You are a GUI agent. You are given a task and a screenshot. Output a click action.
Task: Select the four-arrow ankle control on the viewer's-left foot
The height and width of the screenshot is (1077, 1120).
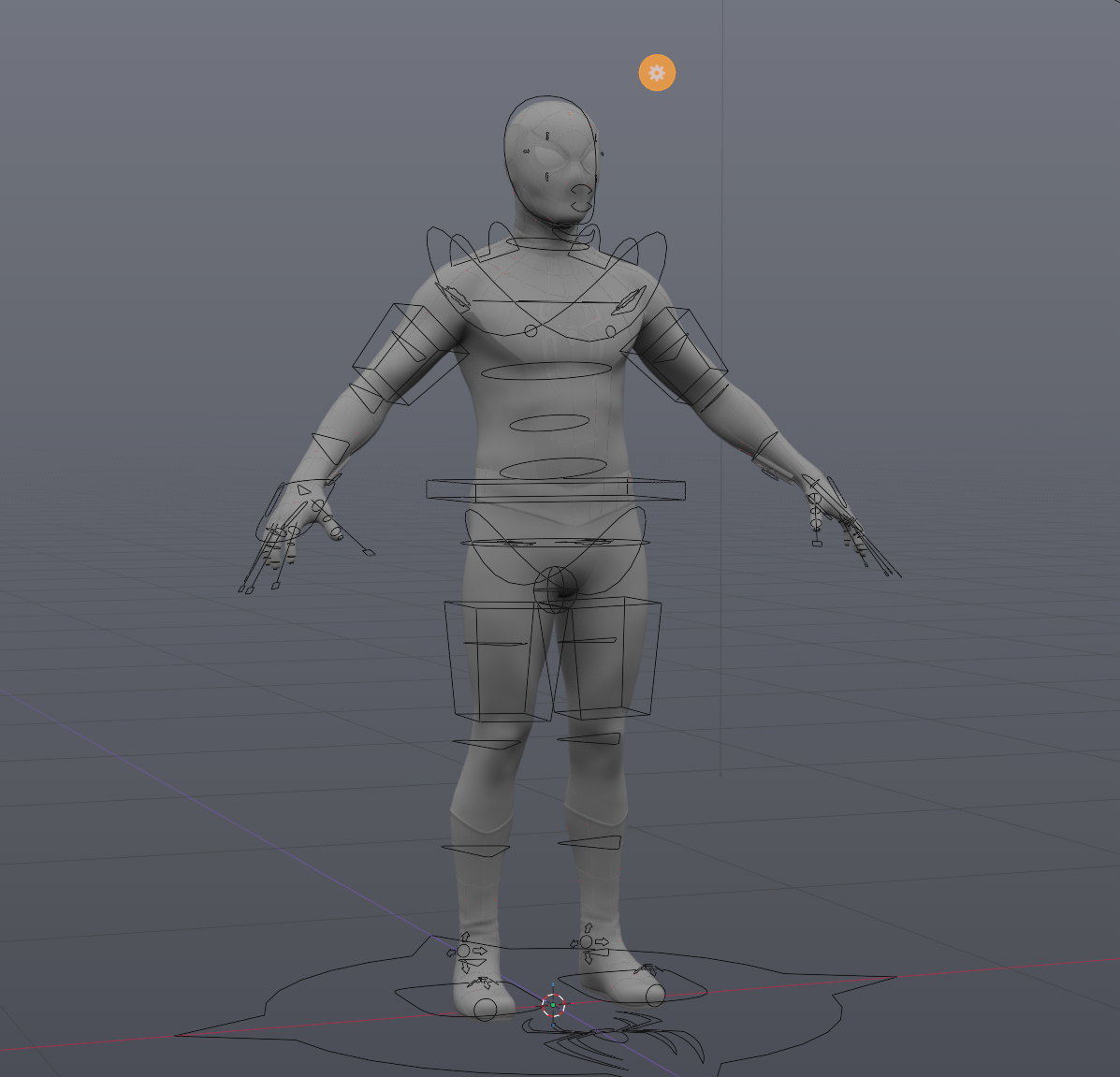point(466,952)
